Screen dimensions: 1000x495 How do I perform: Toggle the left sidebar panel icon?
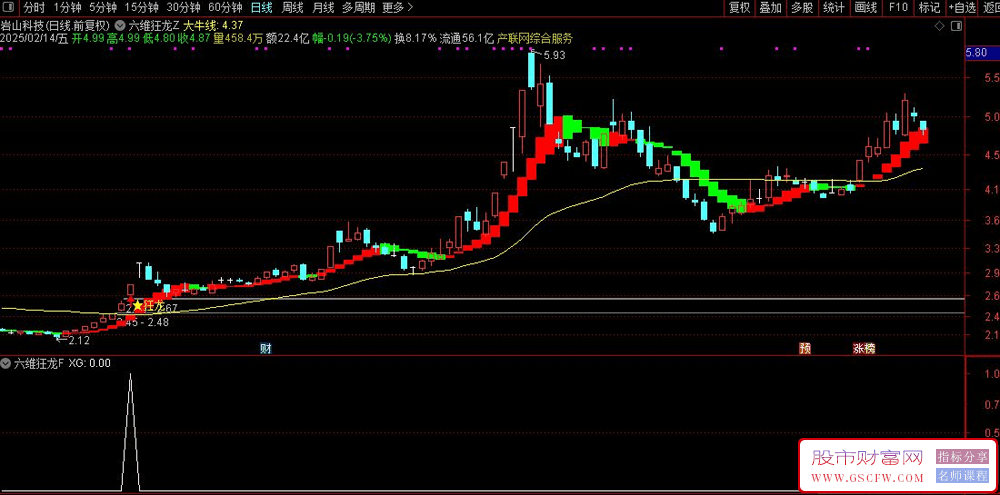click(x=8, y=8)
